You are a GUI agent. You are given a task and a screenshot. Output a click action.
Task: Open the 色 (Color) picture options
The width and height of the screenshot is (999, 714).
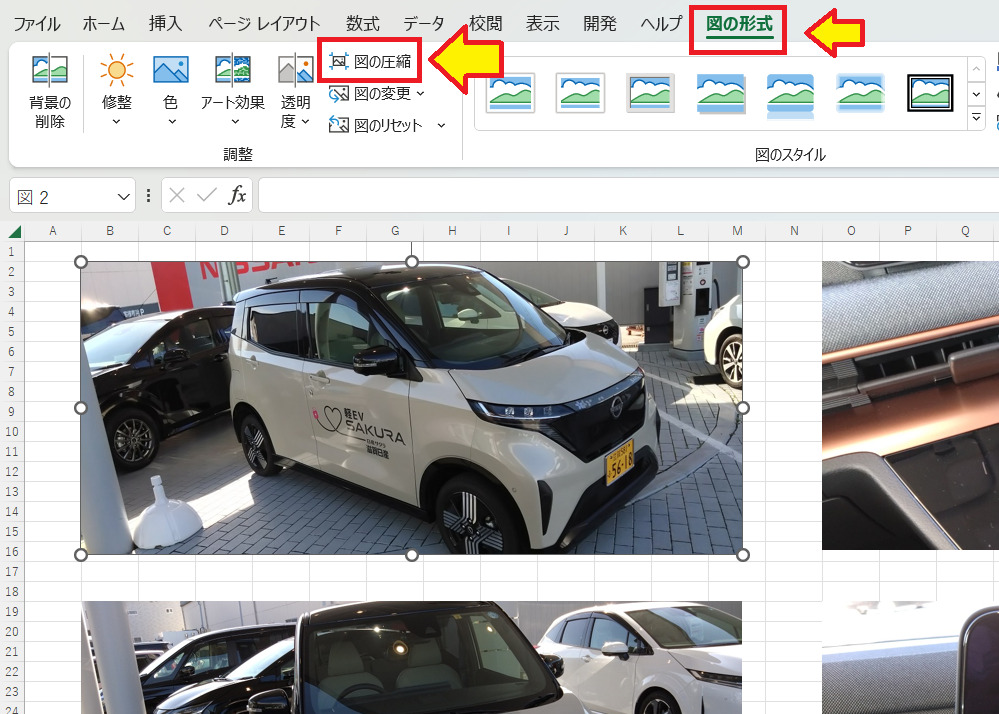point(171,71)
